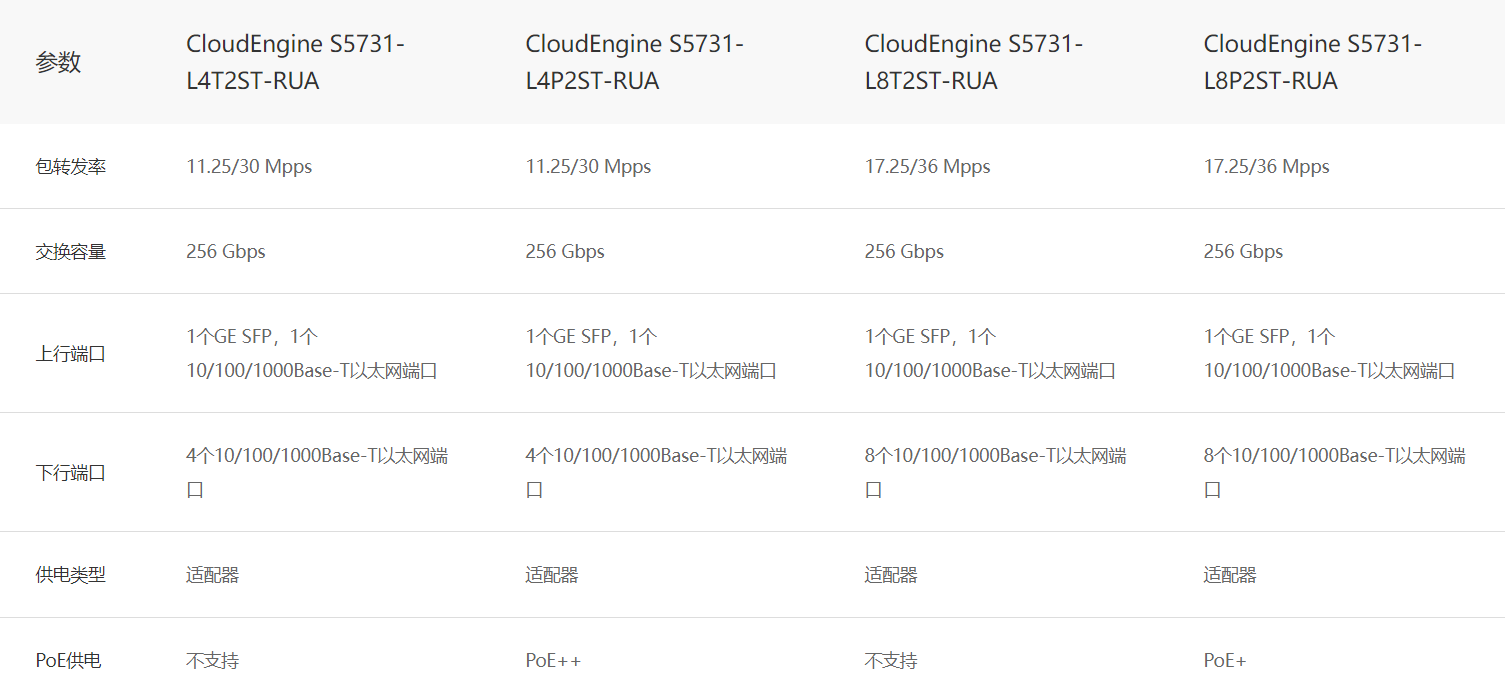Click the CloudEngine S5731-L8T2ST-RUA column header
Image resolution: width=1507 pixels, height=700 pixels.
(973, 62)
